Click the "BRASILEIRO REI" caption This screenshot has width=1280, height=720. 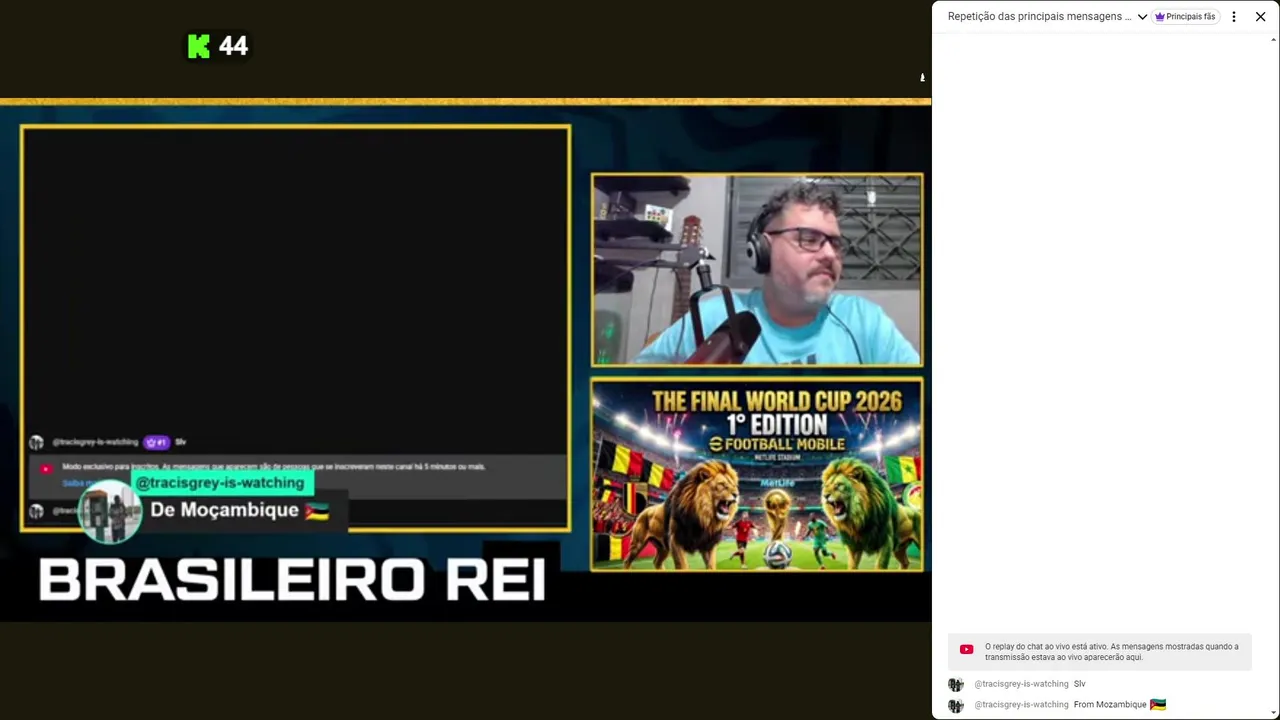tap(292, 580)
